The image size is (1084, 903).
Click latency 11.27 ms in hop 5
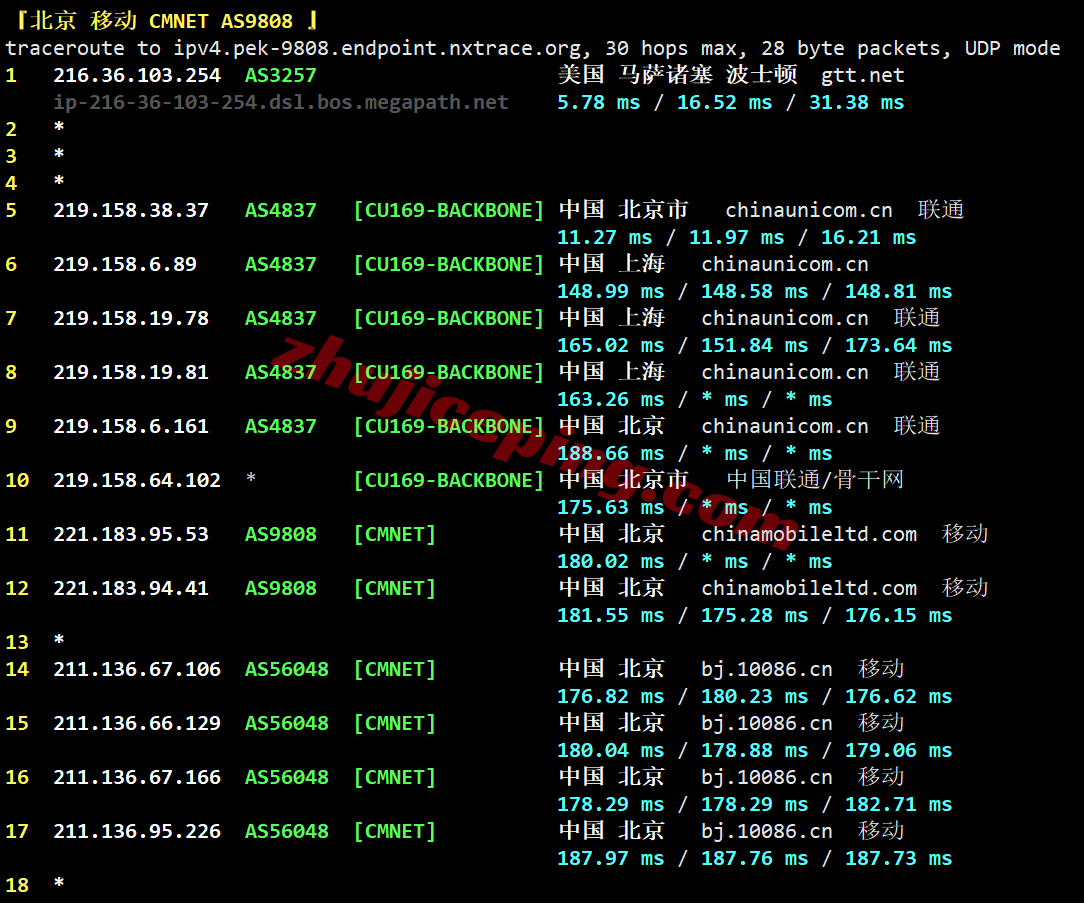point(605,237)
